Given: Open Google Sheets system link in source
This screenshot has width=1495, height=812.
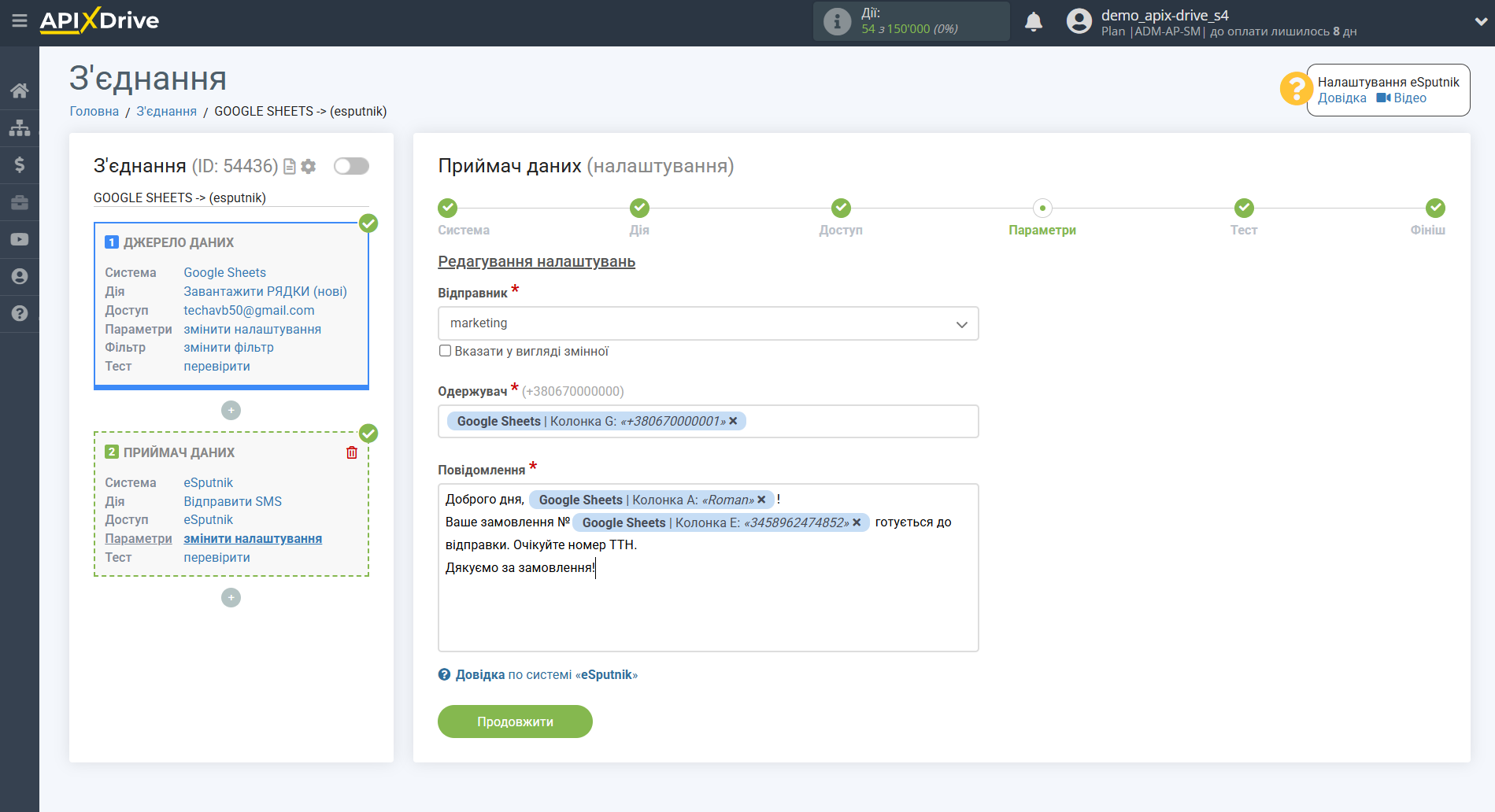Looking at the screenshot, I should point(225,272).
